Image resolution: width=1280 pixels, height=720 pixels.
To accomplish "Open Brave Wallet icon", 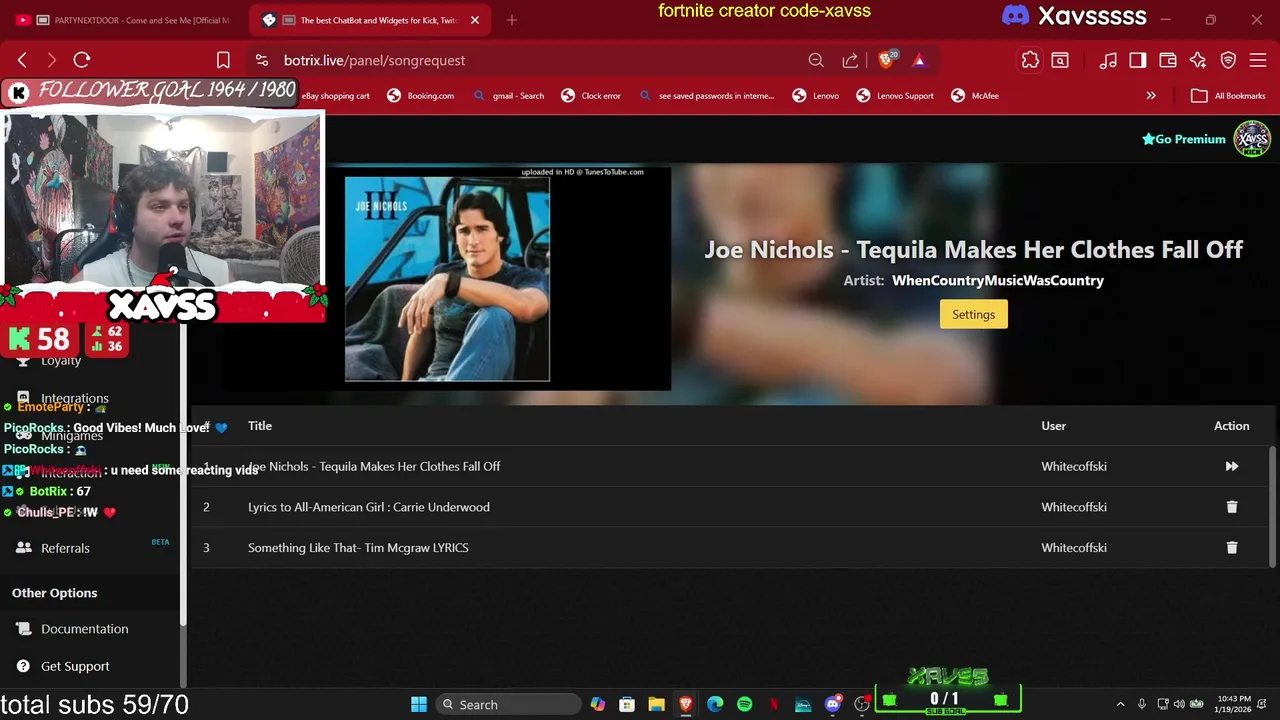I will point(1168,60).
